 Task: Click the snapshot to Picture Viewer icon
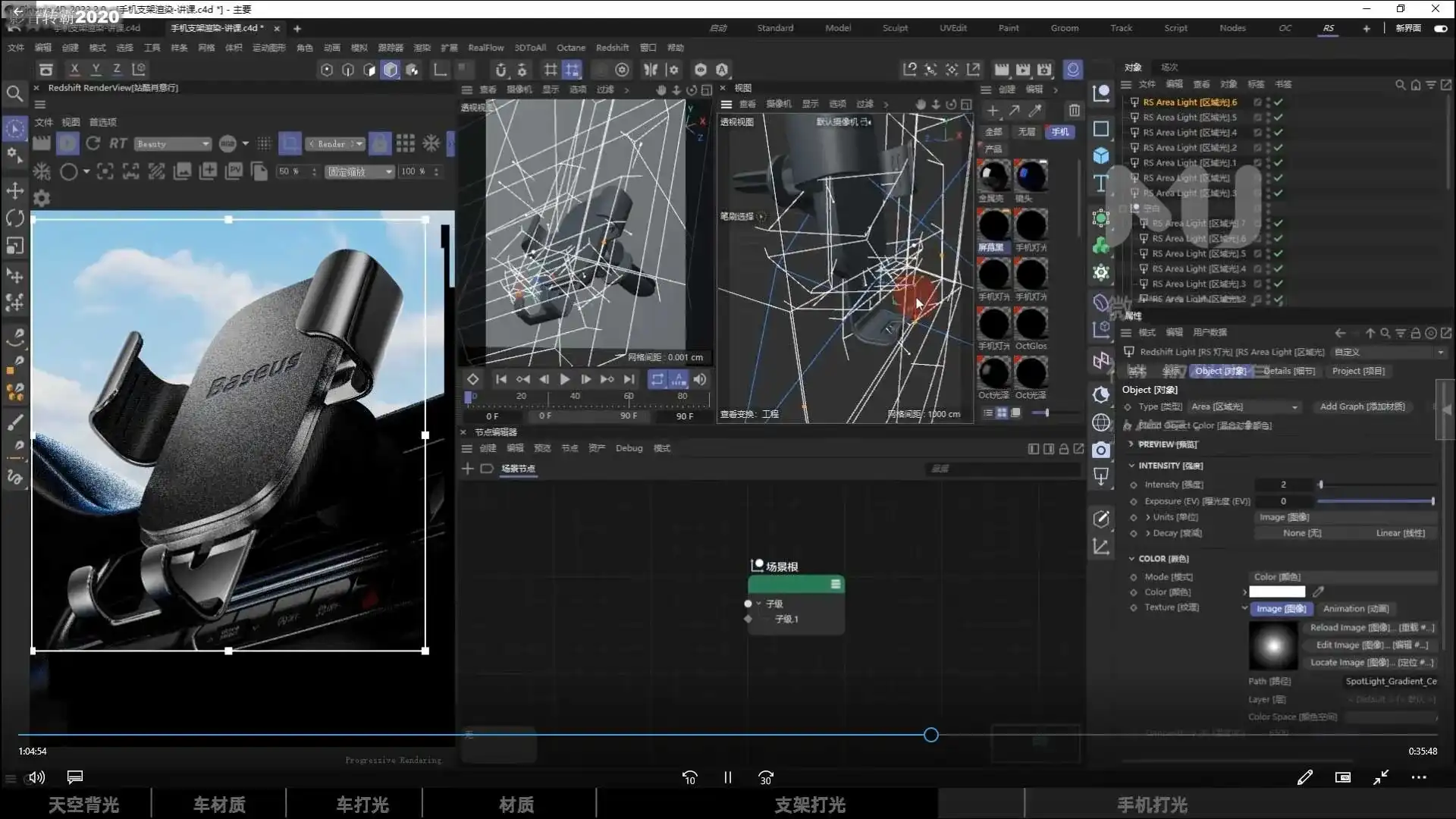click(235, 170)
